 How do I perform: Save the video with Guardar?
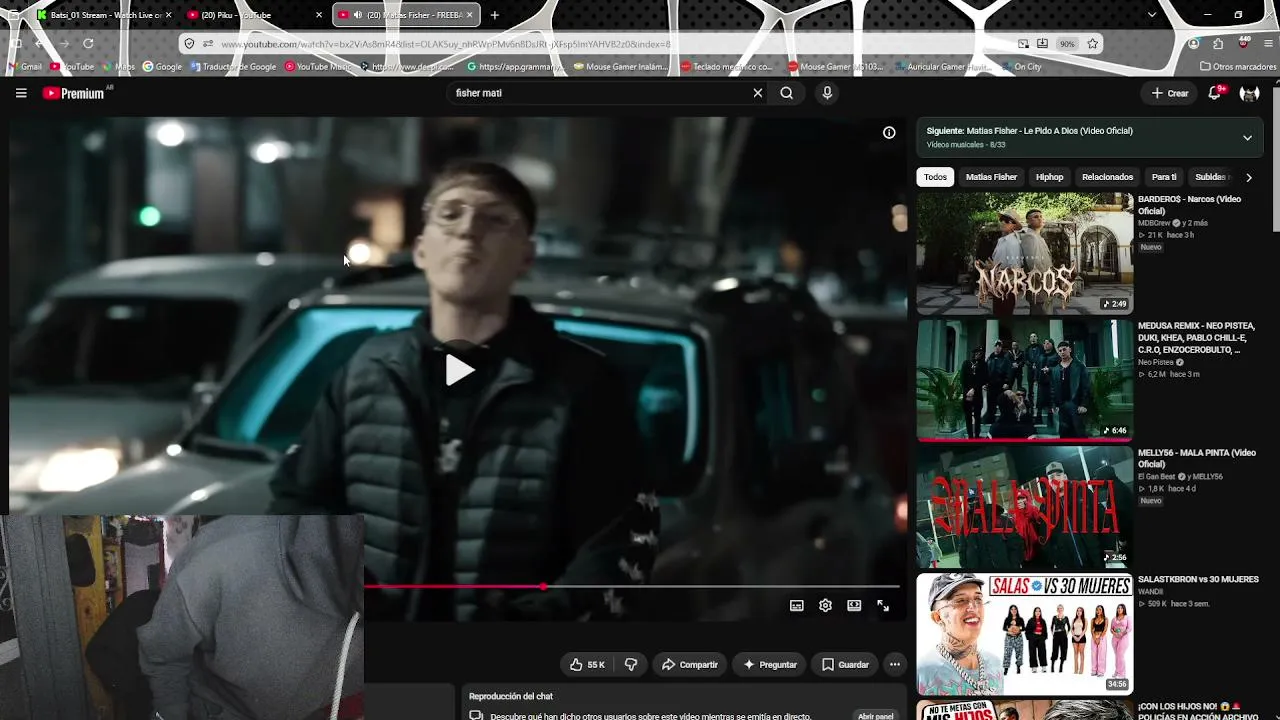(x=846, y=664)
